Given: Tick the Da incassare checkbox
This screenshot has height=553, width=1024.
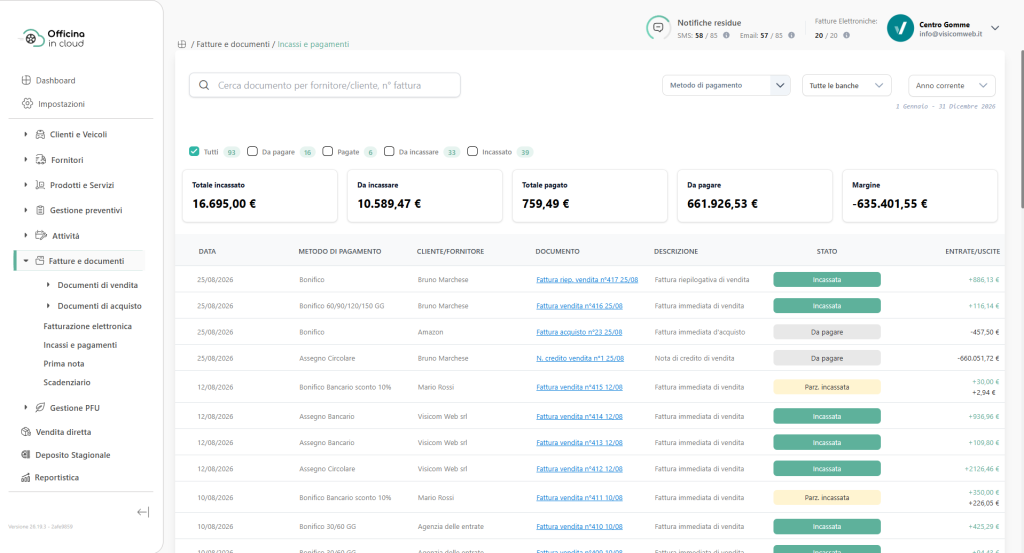Looking at the screenshot, I should point(389,151).
